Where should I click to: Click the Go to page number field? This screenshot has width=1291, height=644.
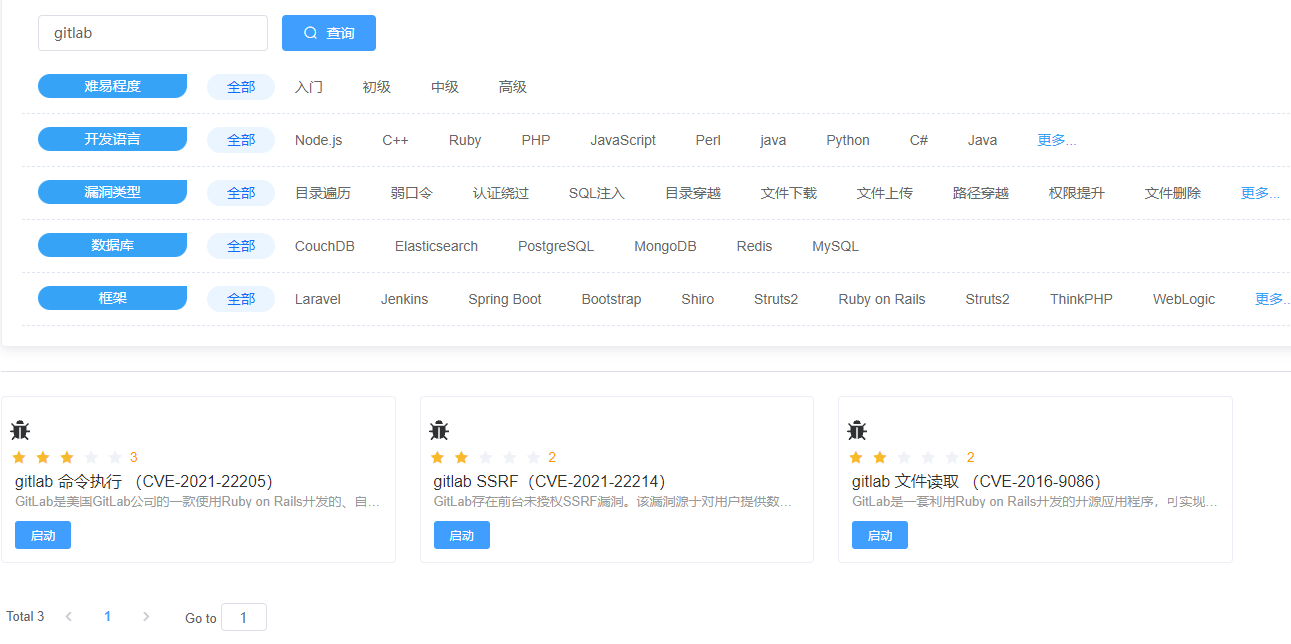(x=244, y=617)
